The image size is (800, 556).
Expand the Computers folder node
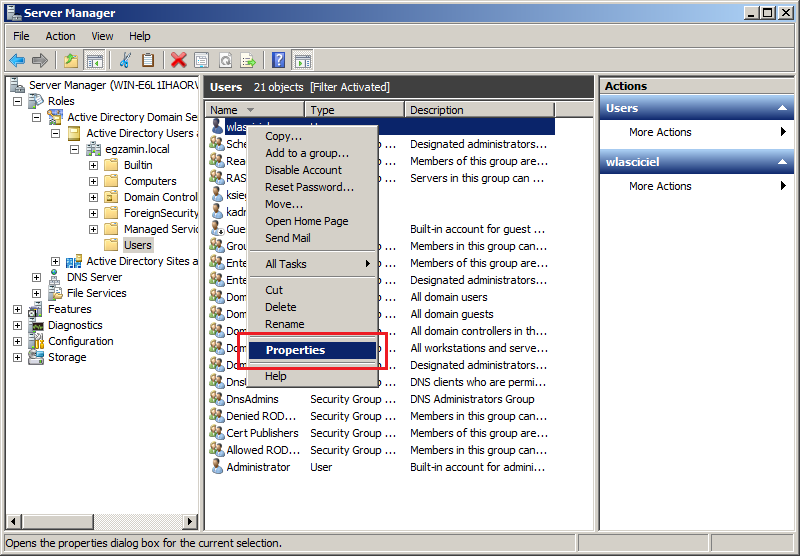(x=93, y=181)
